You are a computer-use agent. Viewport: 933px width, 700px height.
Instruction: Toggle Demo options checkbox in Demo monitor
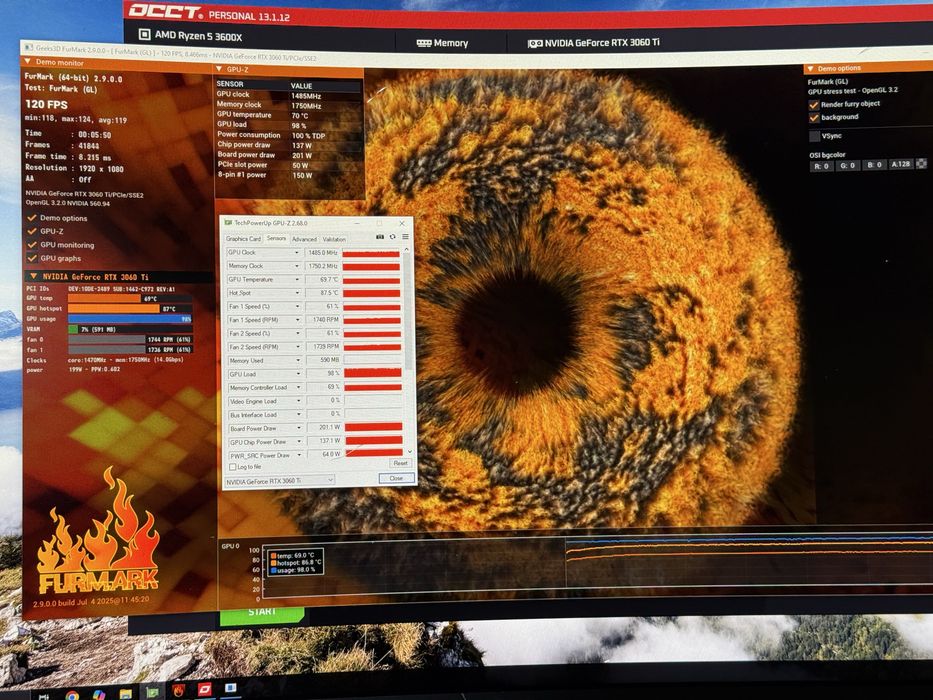tap(32, 218)
